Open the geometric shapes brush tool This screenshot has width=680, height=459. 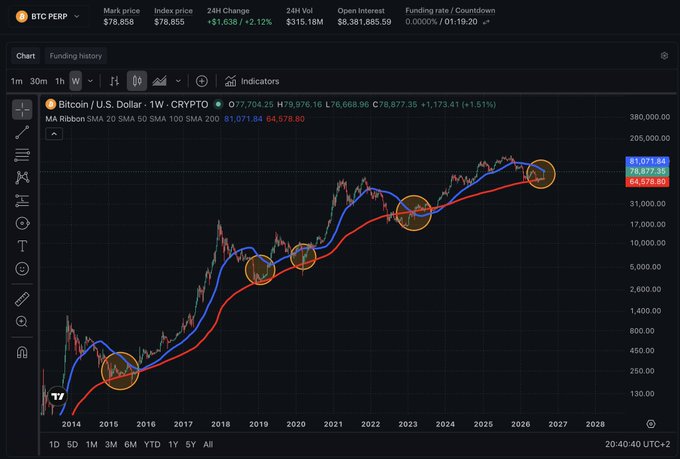pyautogui.click(x=22, y=223)
